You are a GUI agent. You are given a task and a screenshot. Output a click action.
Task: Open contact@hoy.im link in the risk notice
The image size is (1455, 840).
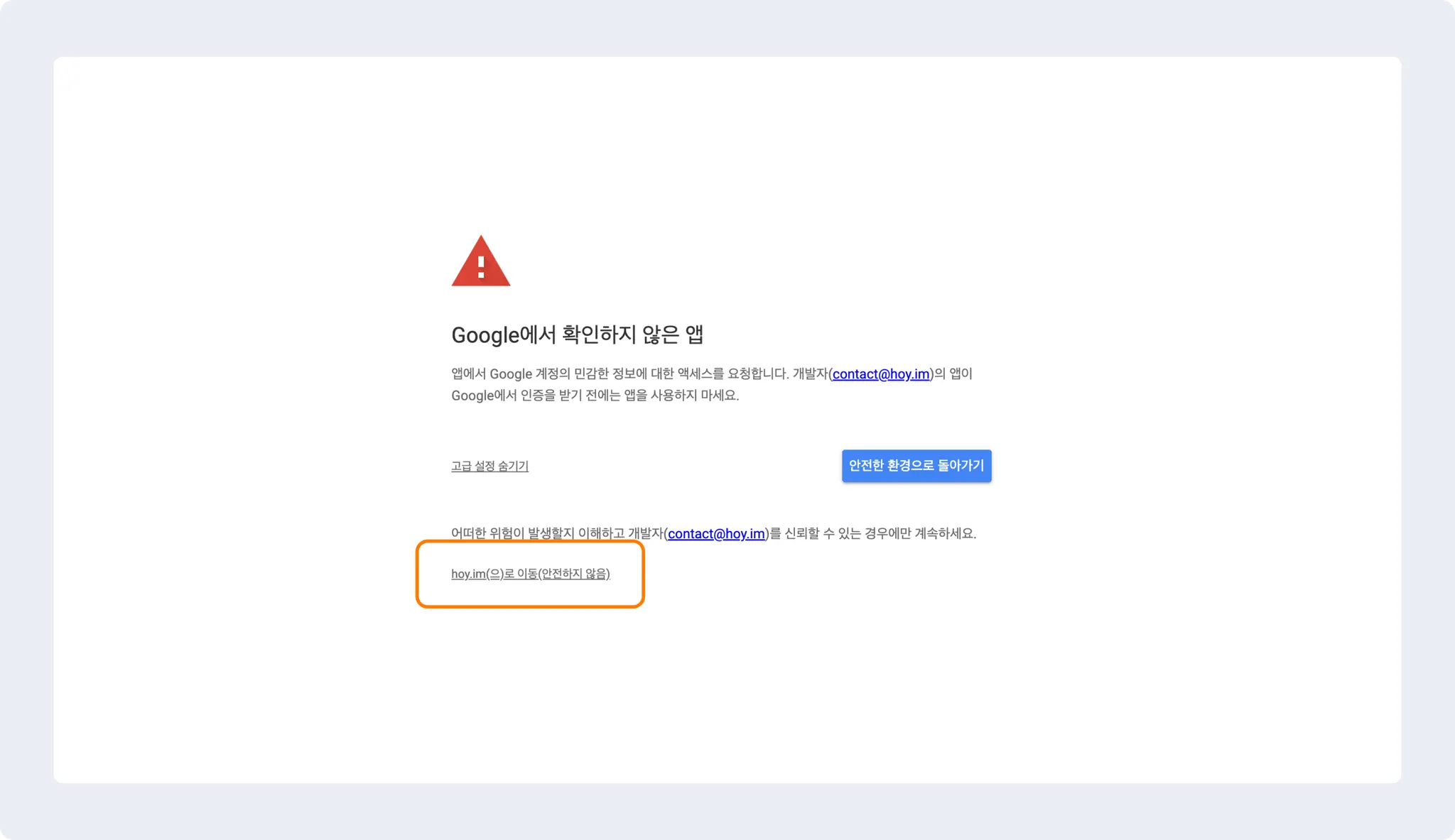(x=716, y=533)
